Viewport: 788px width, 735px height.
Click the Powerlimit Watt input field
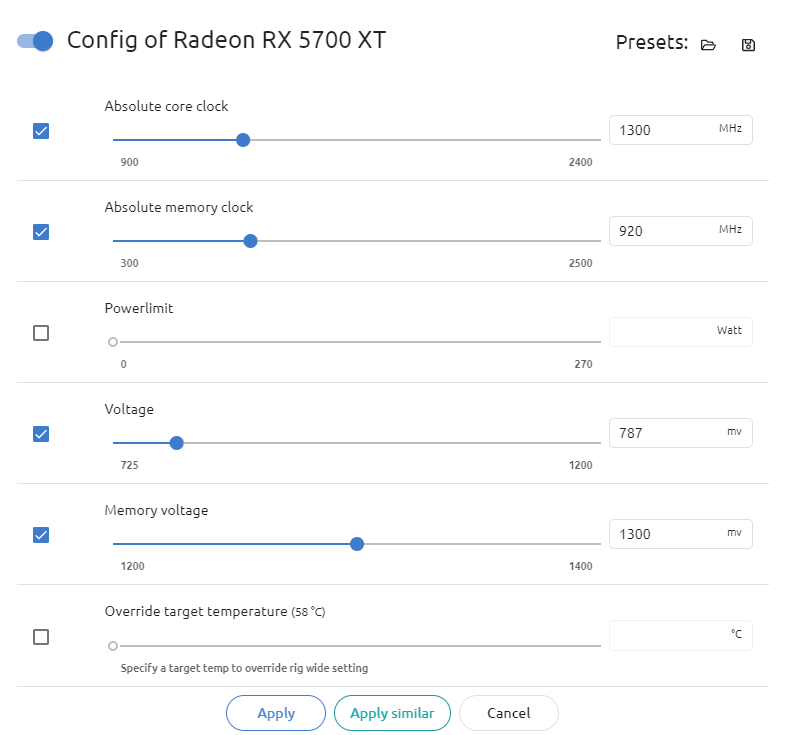(x=680, y=332)
